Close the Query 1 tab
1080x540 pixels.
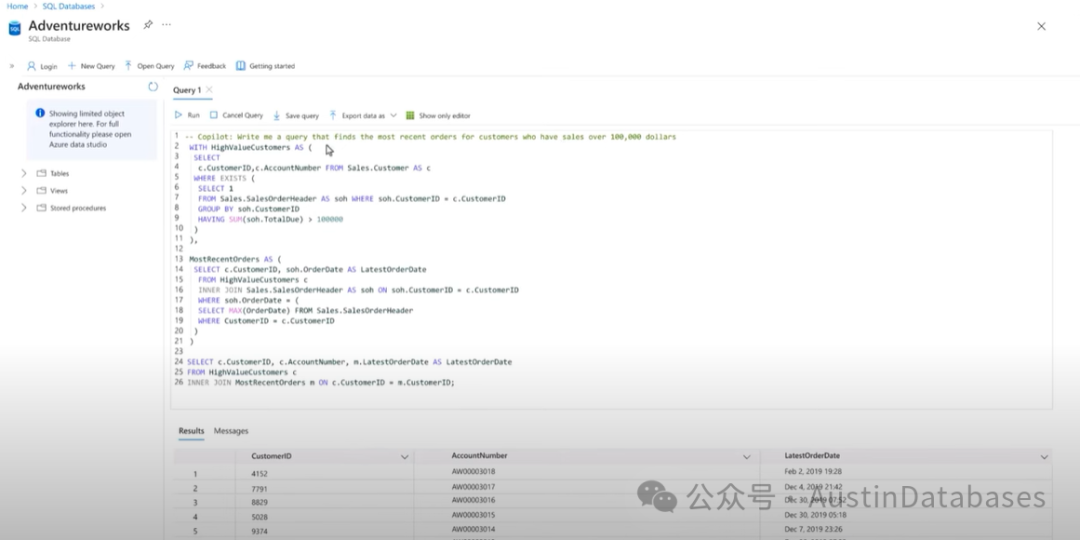point(209,90)
